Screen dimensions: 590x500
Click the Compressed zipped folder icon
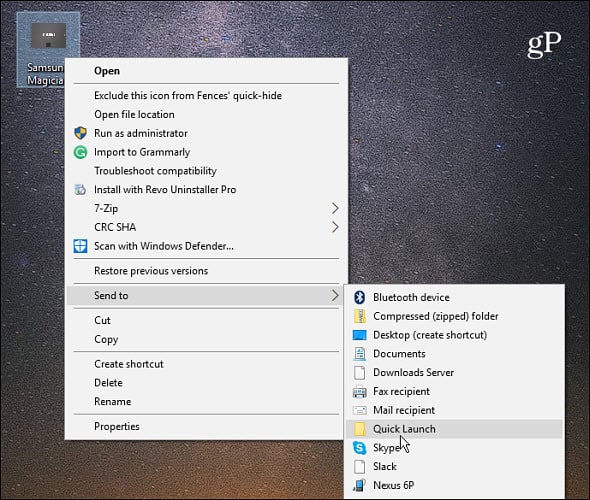[x=360, y=316]
